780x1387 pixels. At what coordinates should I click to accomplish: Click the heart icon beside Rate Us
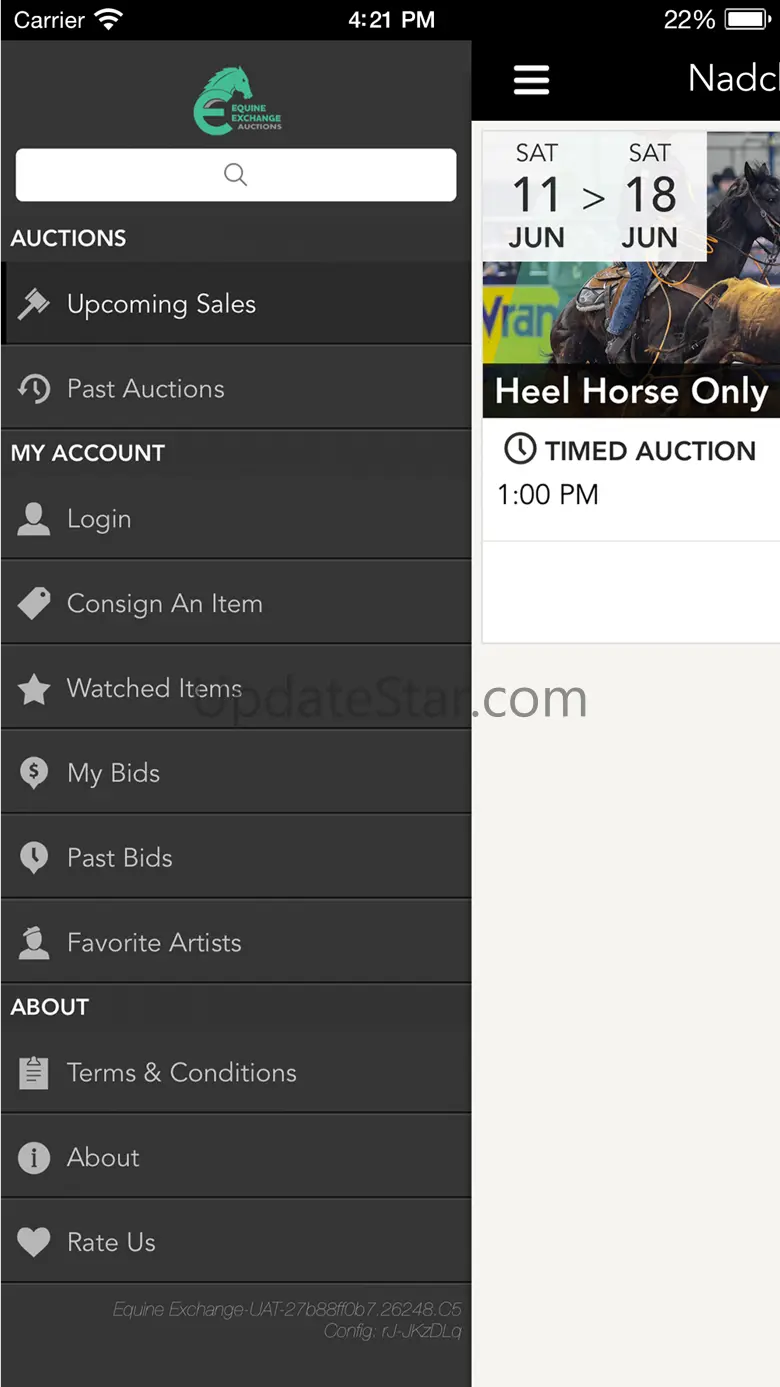coord(34,1242)
